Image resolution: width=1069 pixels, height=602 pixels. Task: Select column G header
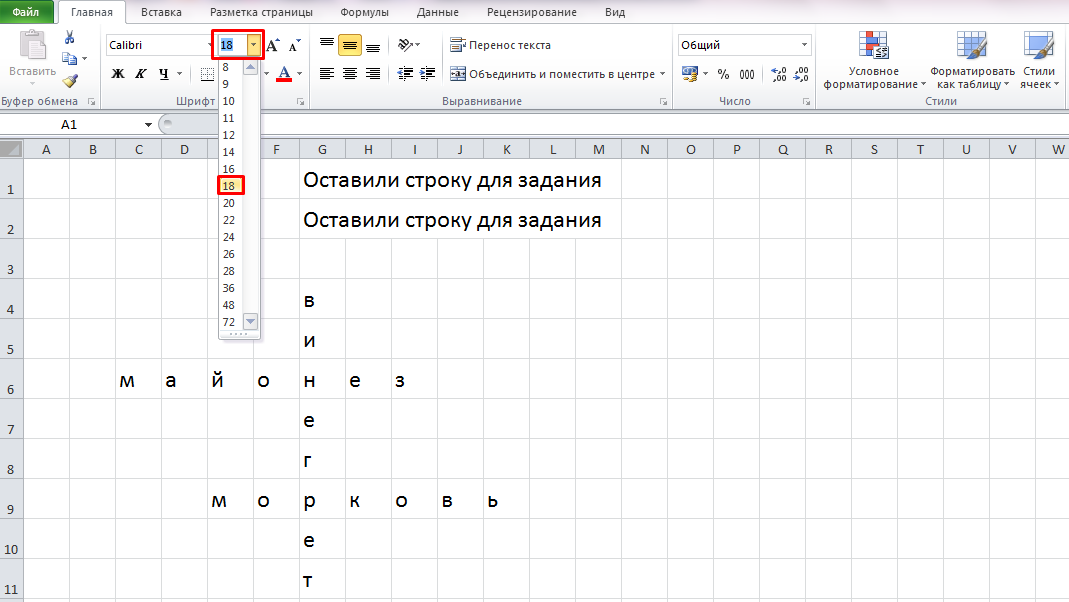coord(322,149)
